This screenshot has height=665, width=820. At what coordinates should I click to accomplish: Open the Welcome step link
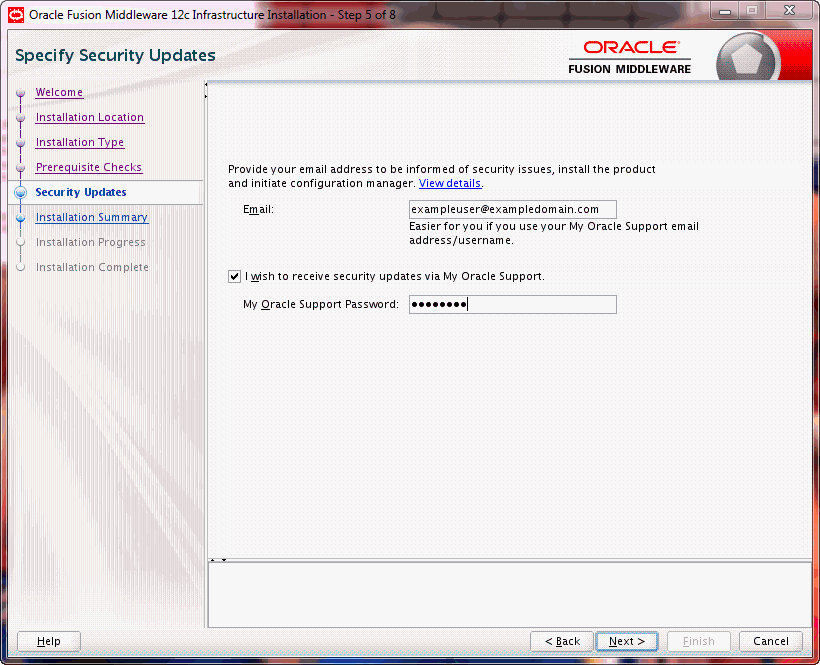tap(59, 92)
